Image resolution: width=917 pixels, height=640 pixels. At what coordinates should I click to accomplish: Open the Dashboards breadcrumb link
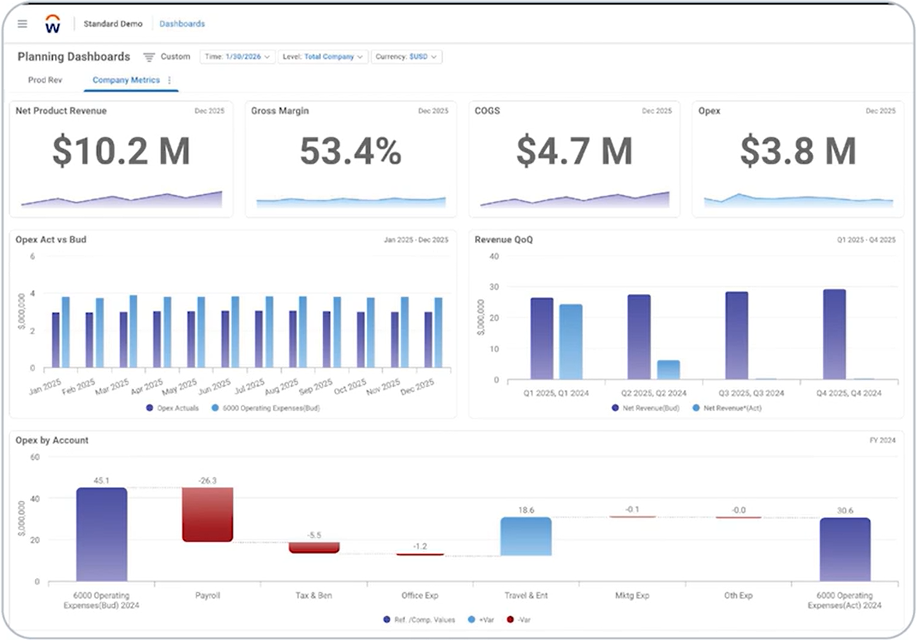click(183, 24)
